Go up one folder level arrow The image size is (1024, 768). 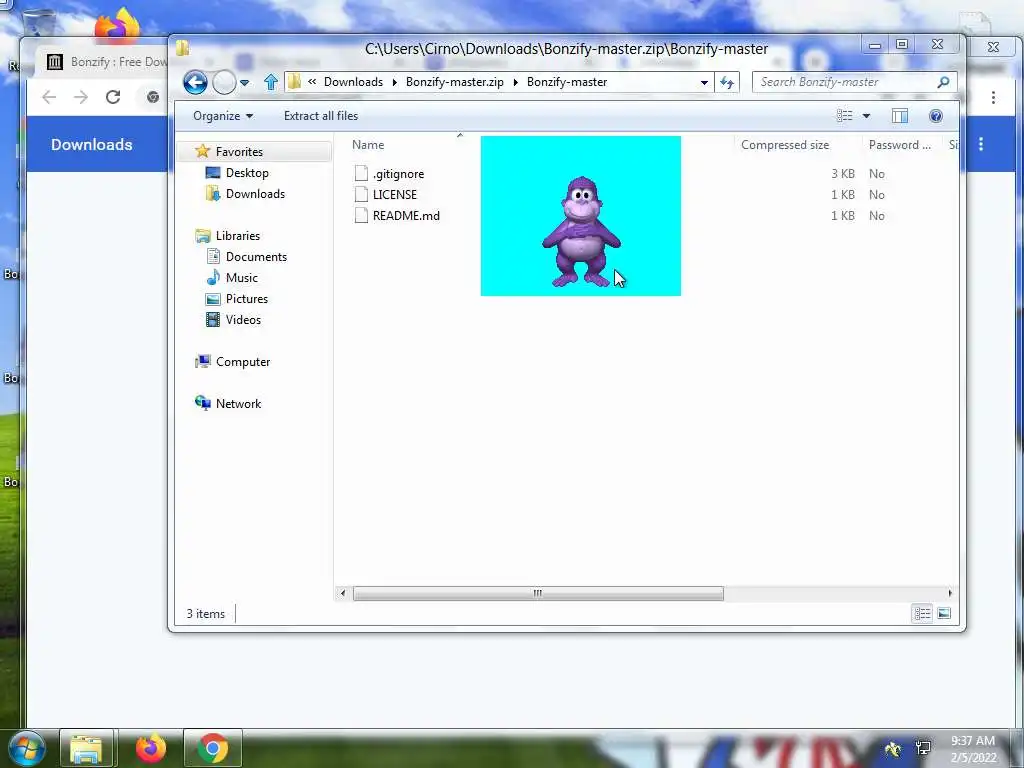(270, 82)
